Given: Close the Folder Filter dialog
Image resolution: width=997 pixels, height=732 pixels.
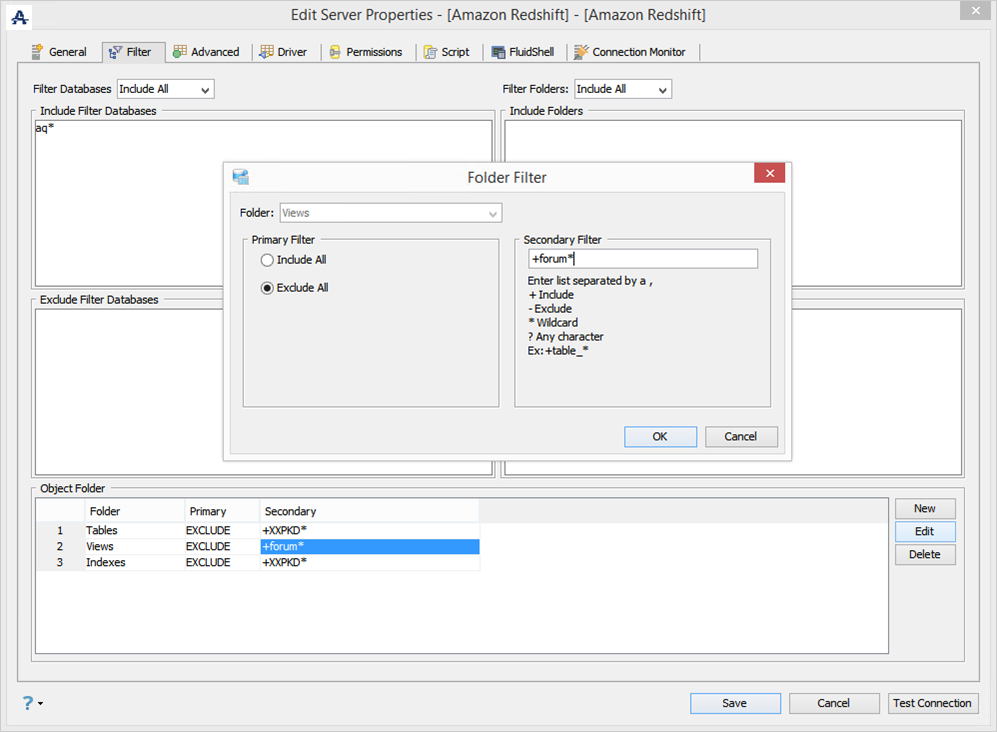Looking at the screenshot, I should click(x=769, y=173).
